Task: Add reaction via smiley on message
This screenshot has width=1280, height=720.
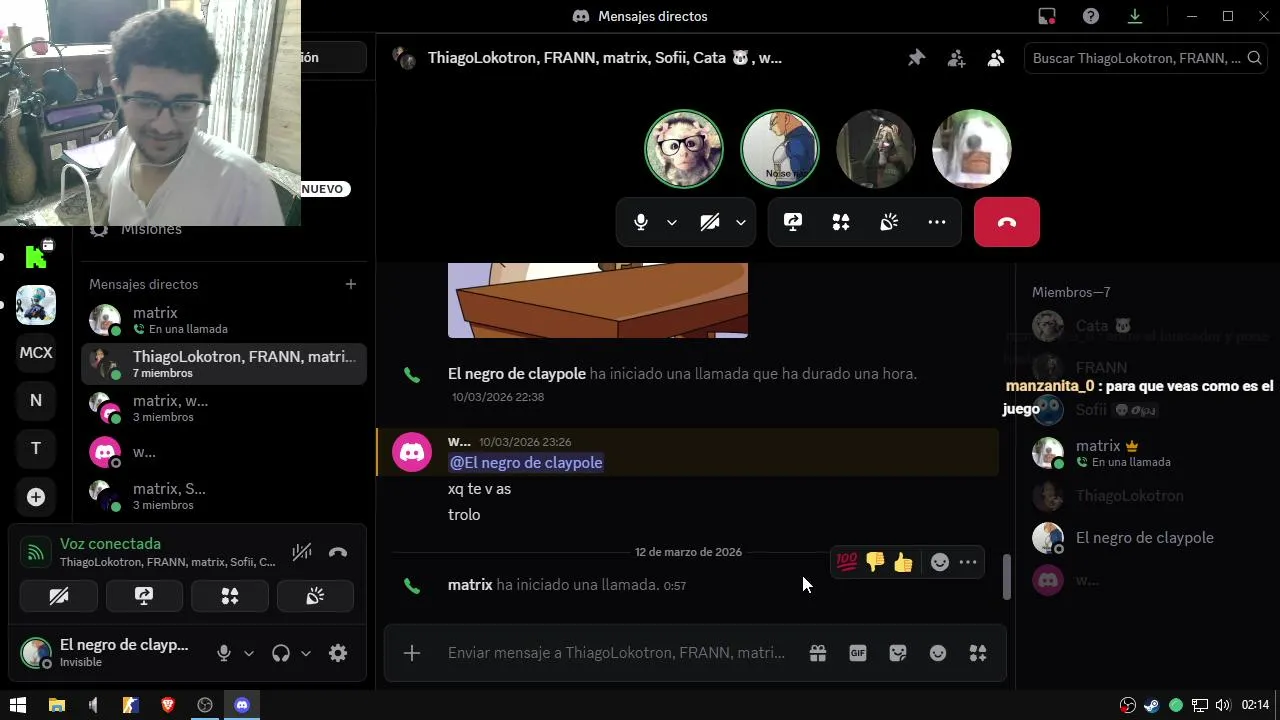Action: pyautogui.click(x=939, y=562)
